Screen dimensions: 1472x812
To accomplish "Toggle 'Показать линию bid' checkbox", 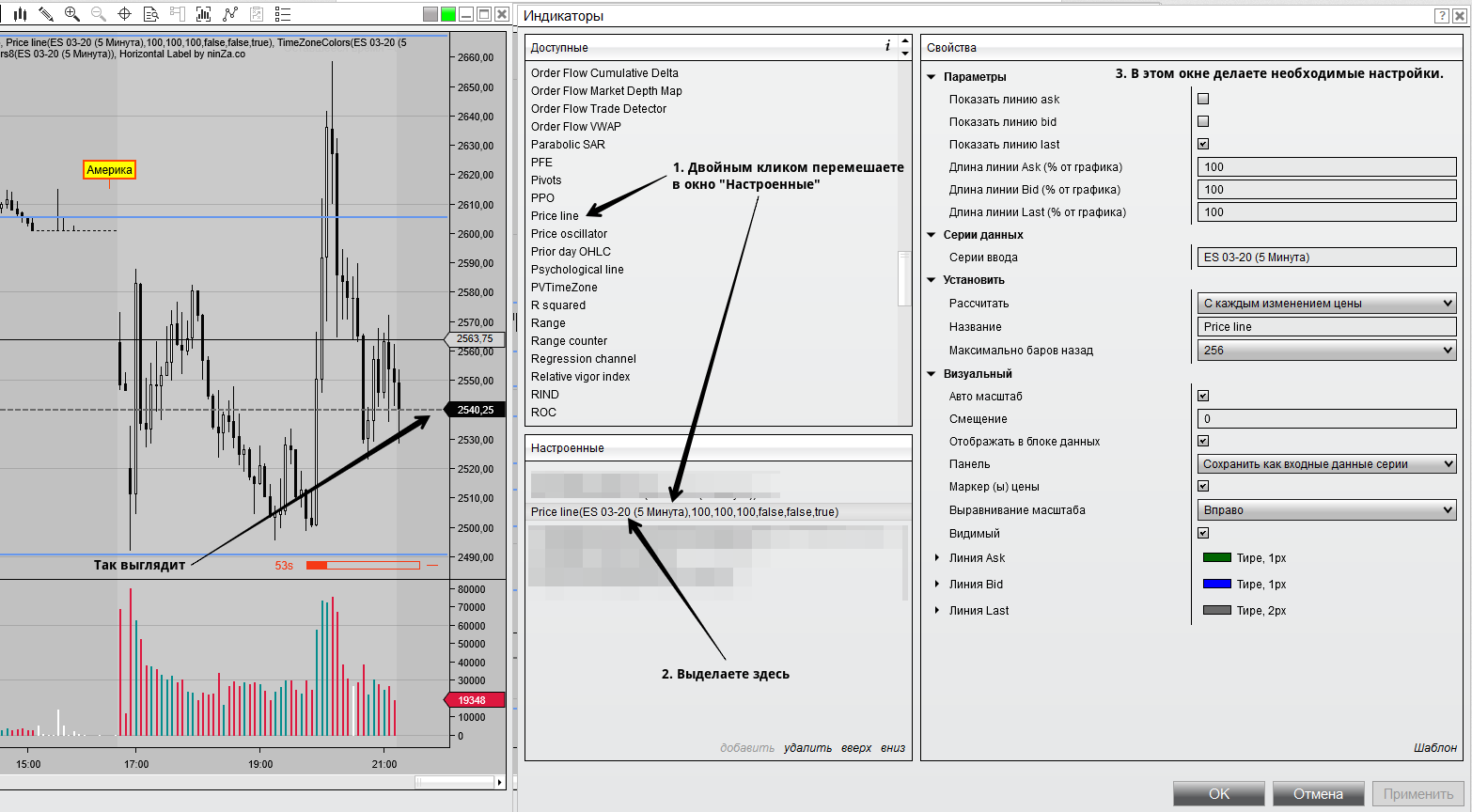I will tap(1203, 121).
